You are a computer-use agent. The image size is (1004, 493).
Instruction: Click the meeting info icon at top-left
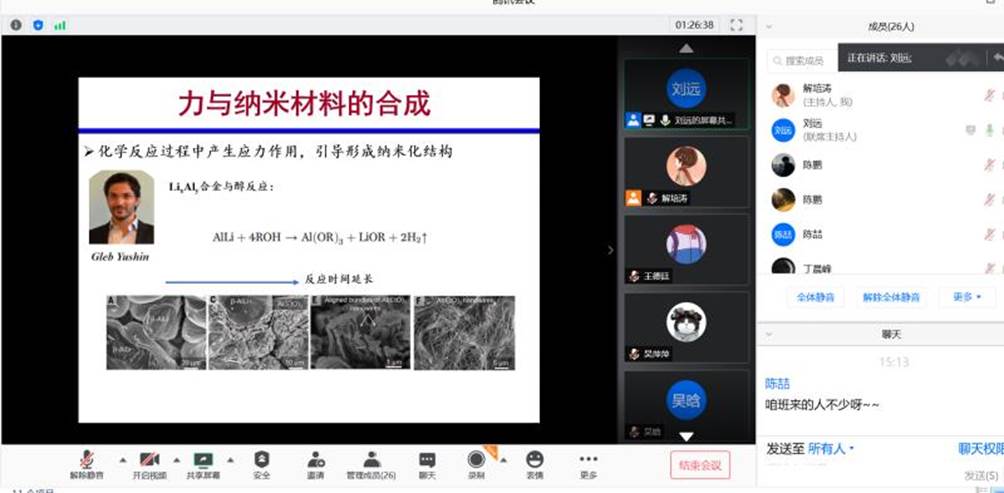tap(16, 25)
